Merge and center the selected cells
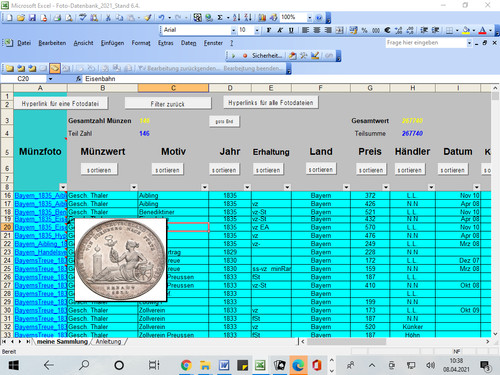The width and height of the screenshot is (500, 375). (339, 30)
